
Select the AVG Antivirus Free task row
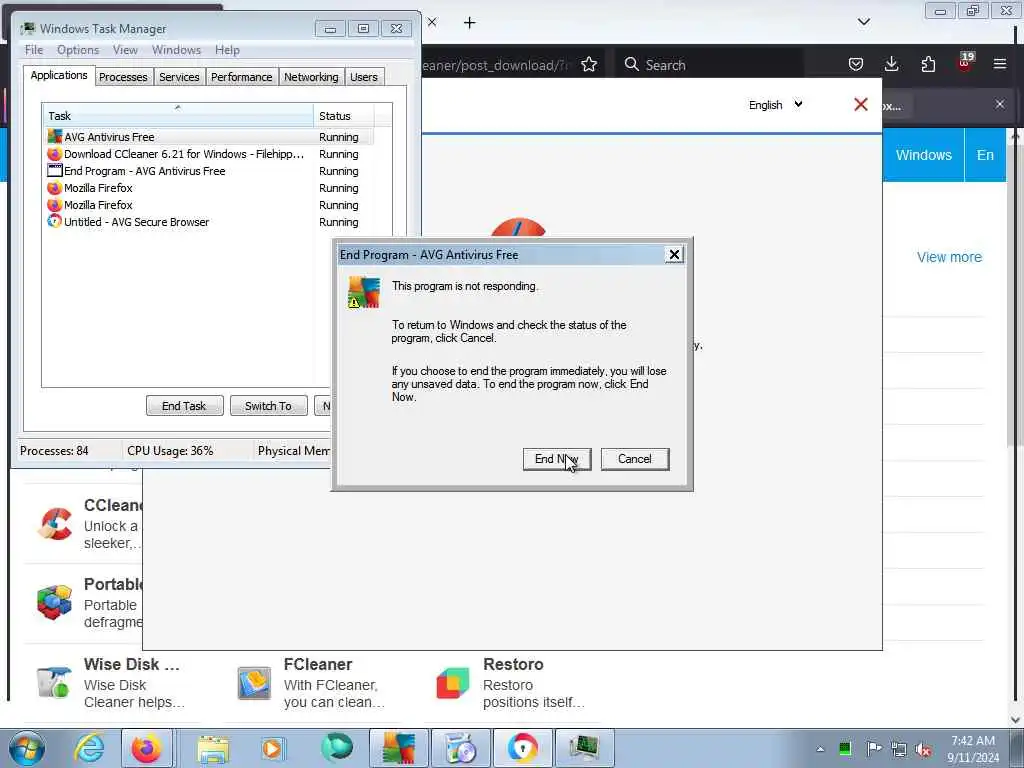pos(210,137)
